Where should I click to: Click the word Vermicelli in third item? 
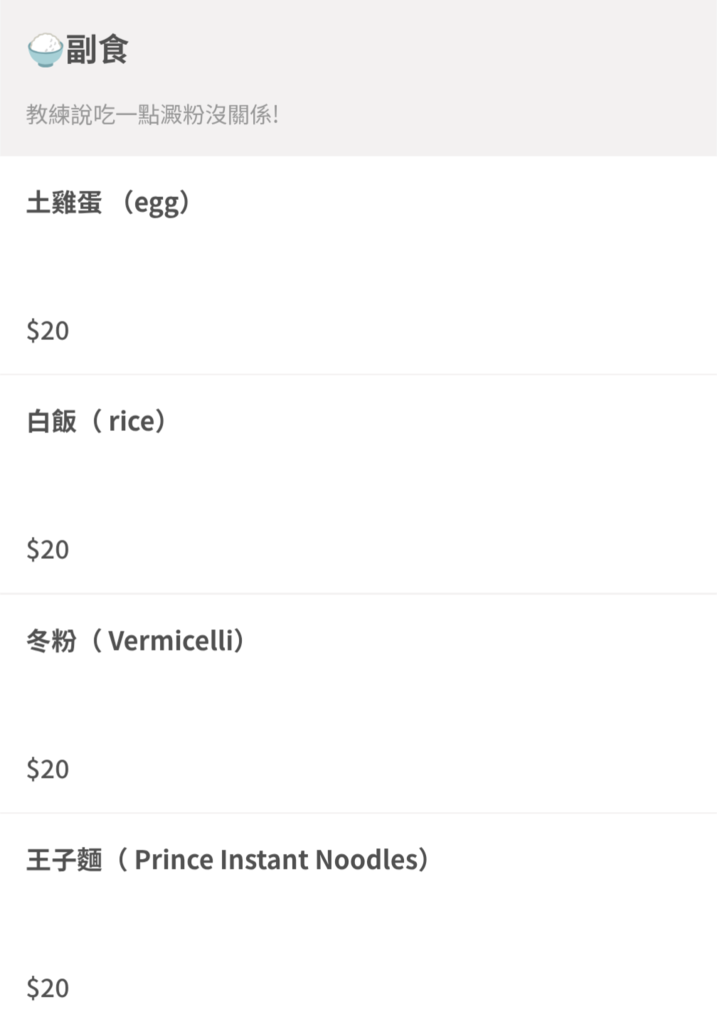pyautogui.click(x=171, y=641)
